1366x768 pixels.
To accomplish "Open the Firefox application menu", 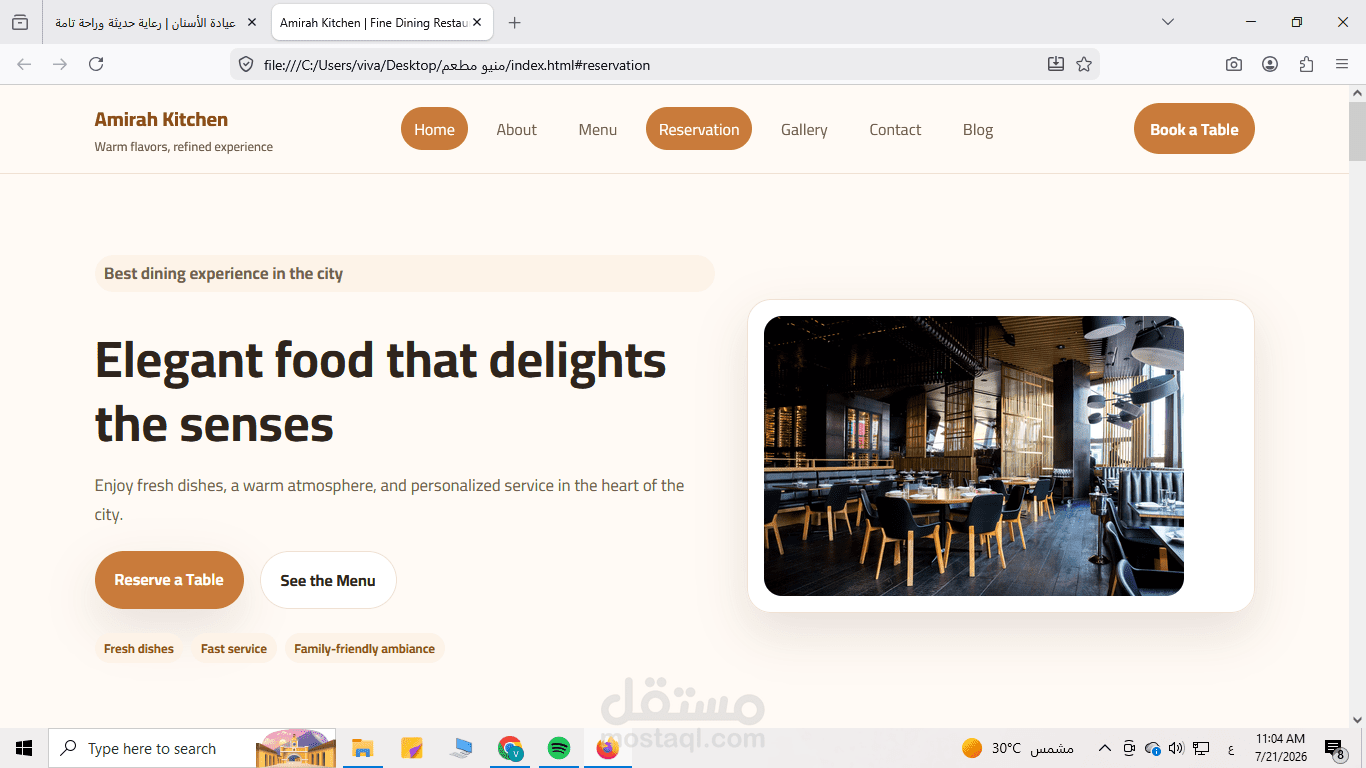I will (1342, 64).
